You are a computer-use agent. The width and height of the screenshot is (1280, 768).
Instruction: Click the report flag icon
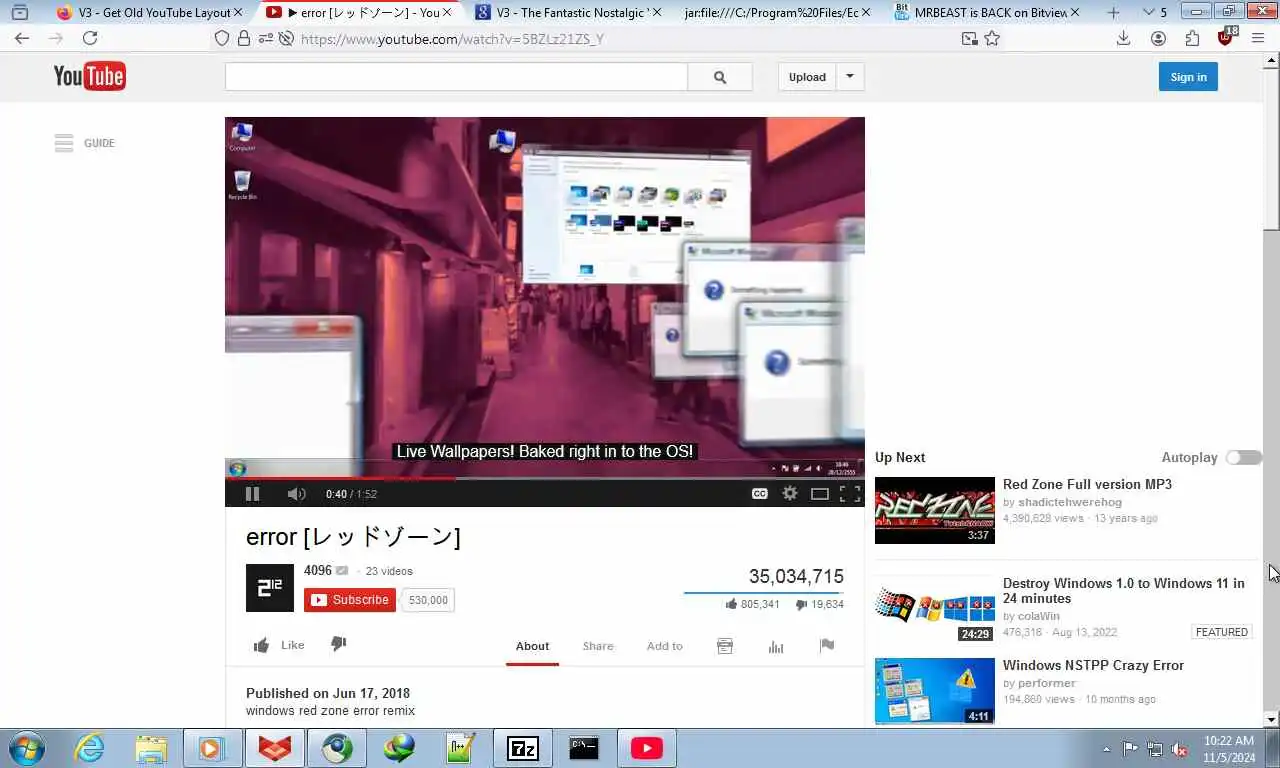[827, 645]
